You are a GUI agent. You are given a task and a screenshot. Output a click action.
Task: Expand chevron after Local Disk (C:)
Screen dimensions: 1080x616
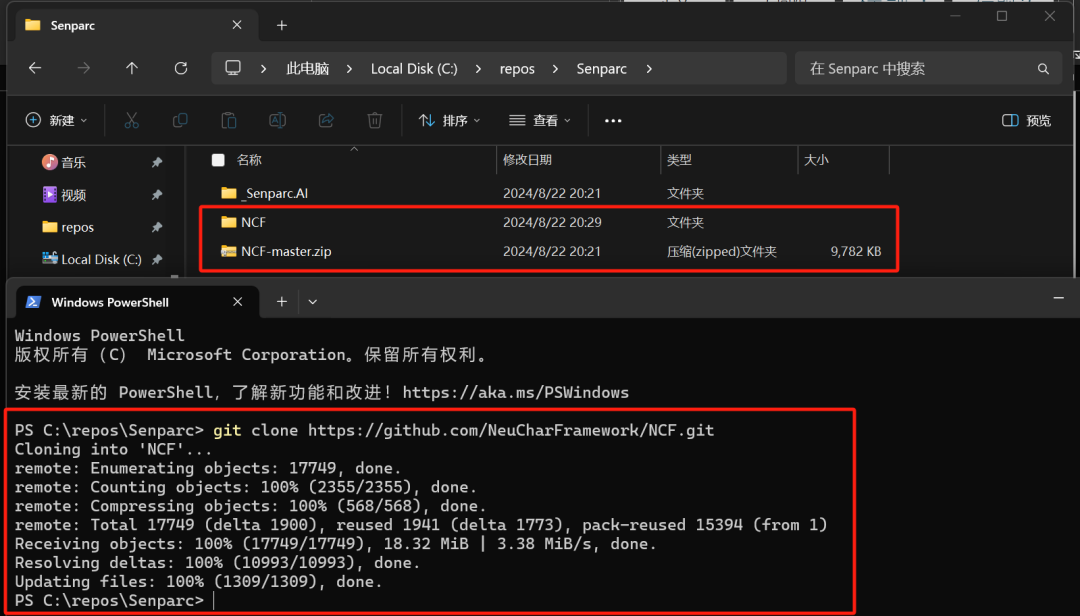click(x=478, y=69)
